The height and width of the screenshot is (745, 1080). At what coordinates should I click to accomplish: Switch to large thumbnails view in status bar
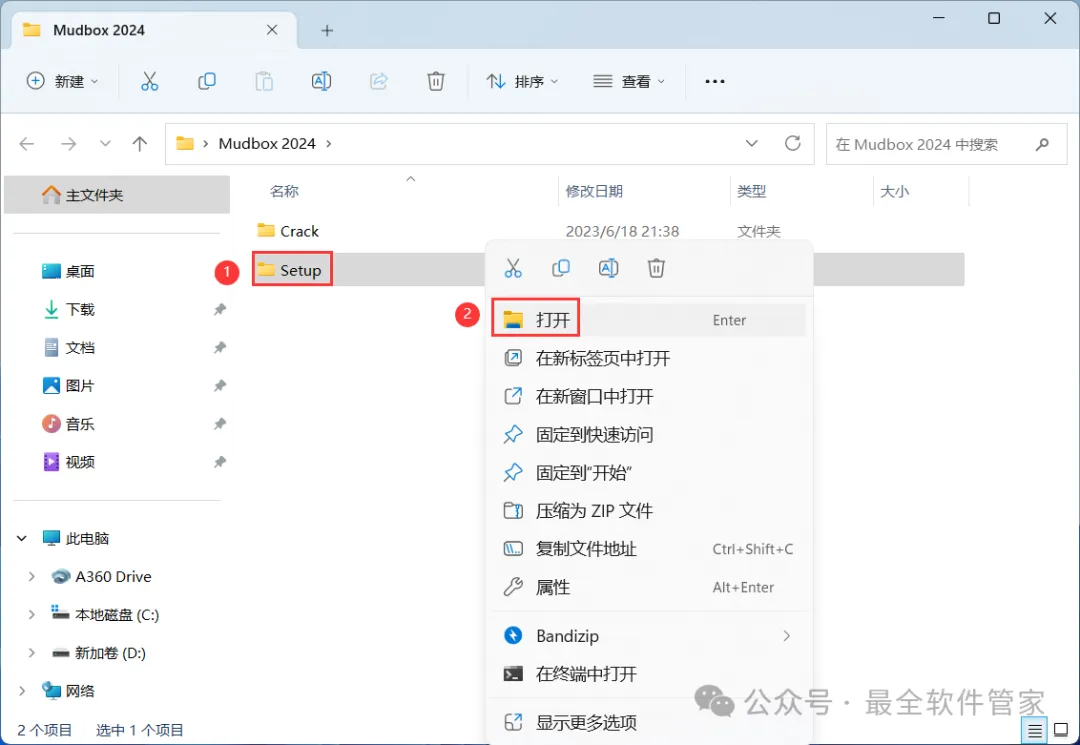pyautogui.click(x=1061, y=730)
